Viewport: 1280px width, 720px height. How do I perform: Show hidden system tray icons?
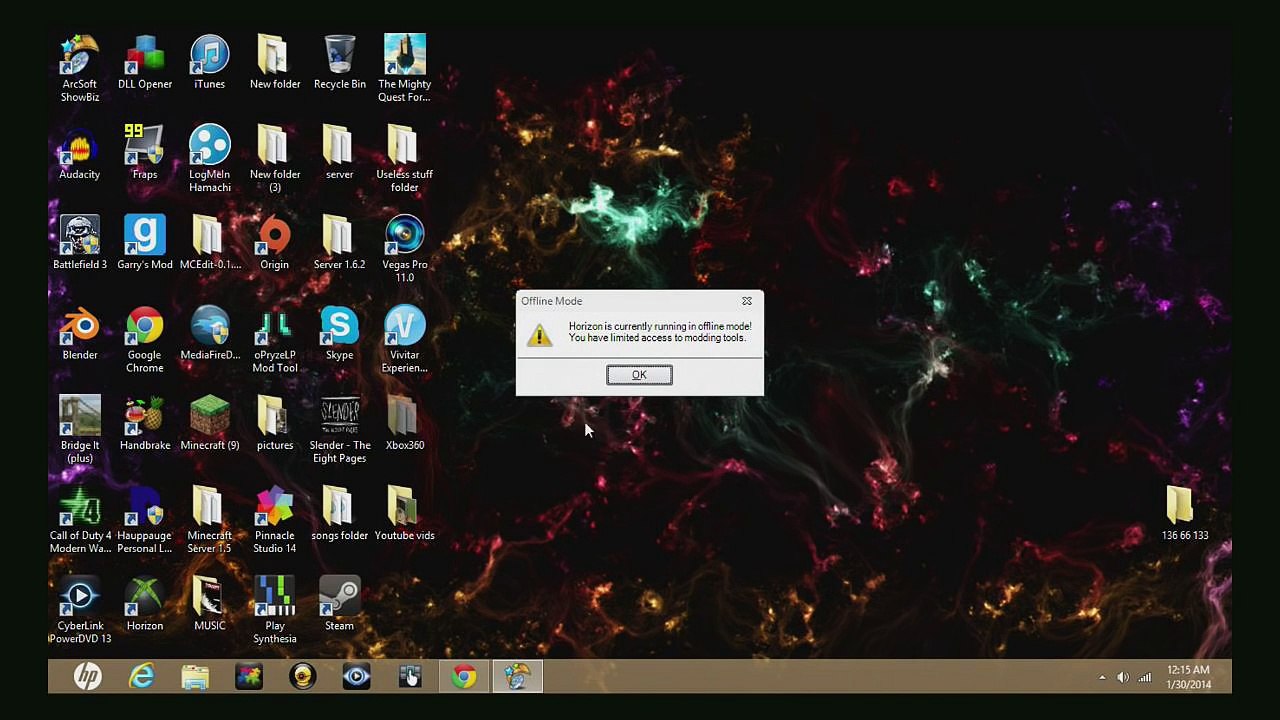click(x=1102, y=677)
